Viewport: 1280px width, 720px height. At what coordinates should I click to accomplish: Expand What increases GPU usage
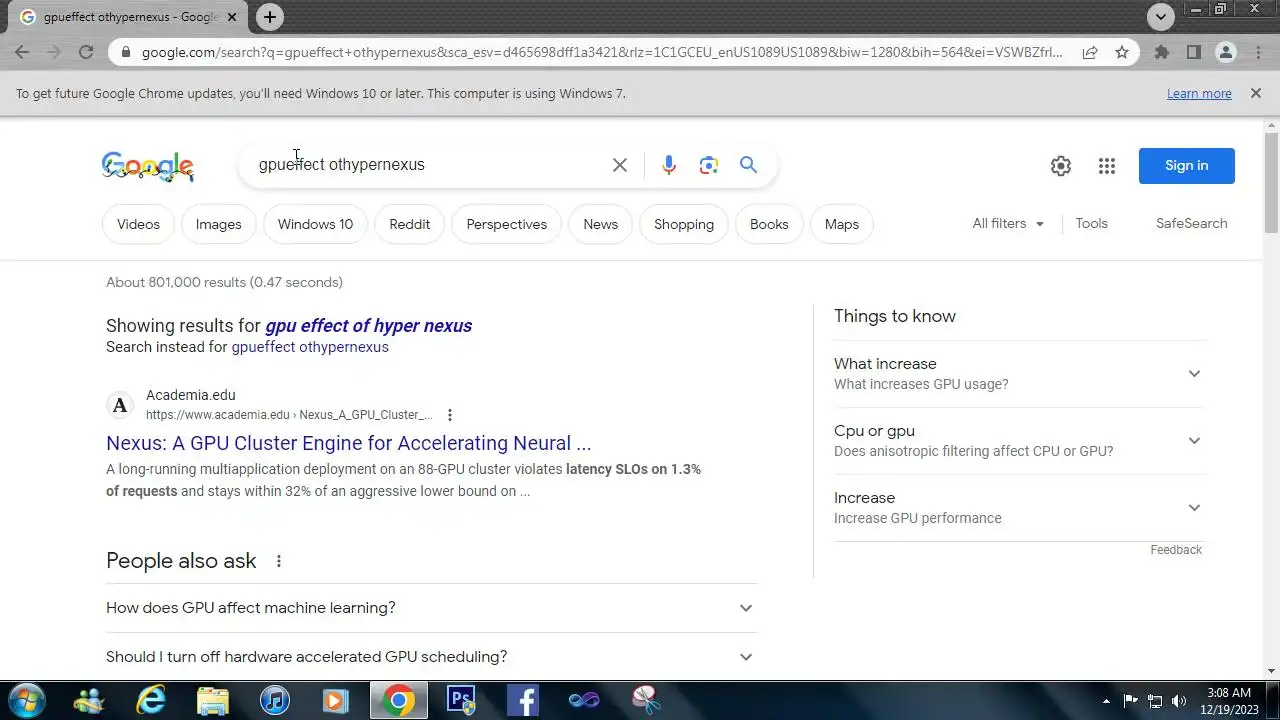1019,374
